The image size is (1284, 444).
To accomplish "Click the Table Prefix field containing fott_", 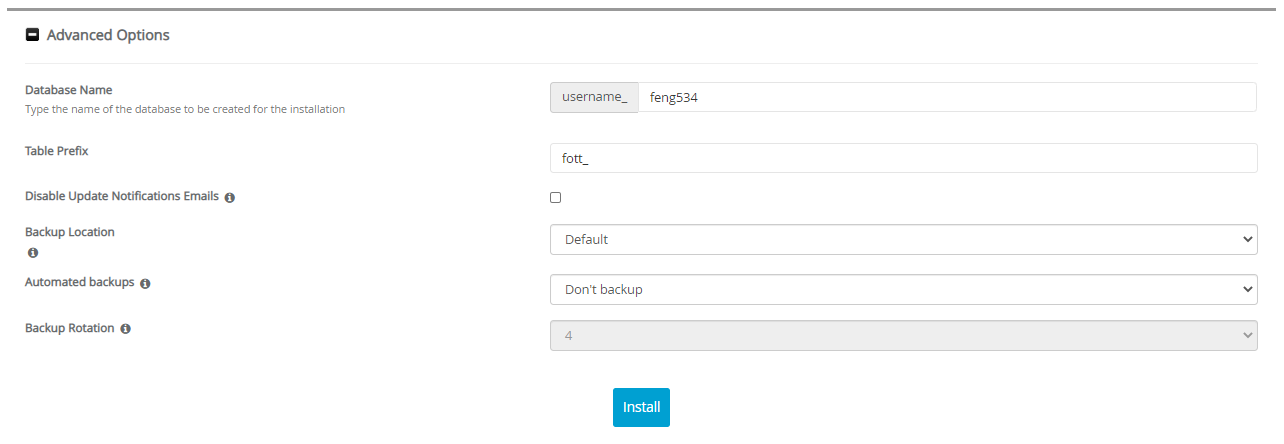I will [x=903, y=158].
